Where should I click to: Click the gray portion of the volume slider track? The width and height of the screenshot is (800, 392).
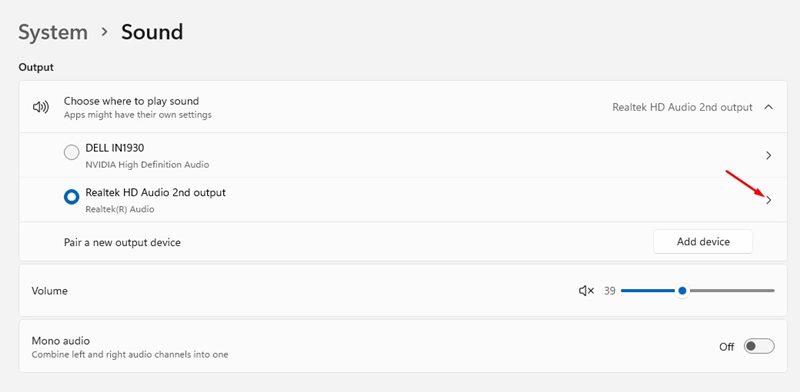pyautogui.click(x=731, y=291)
